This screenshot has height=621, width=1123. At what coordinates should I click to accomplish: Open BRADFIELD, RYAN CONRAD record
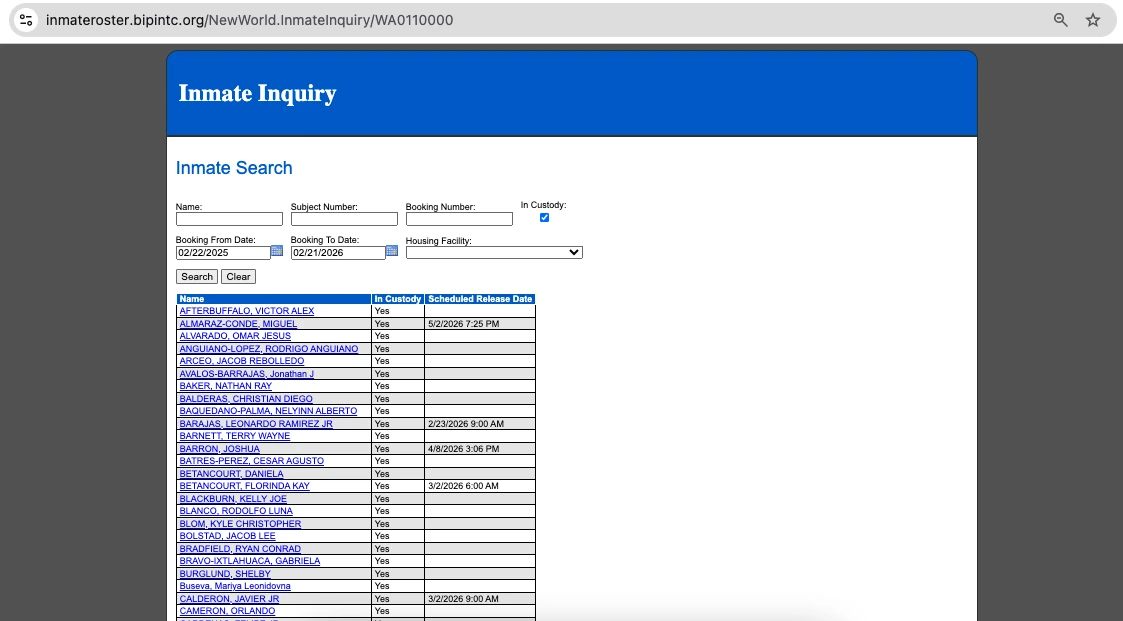click(x=240, y=549)
